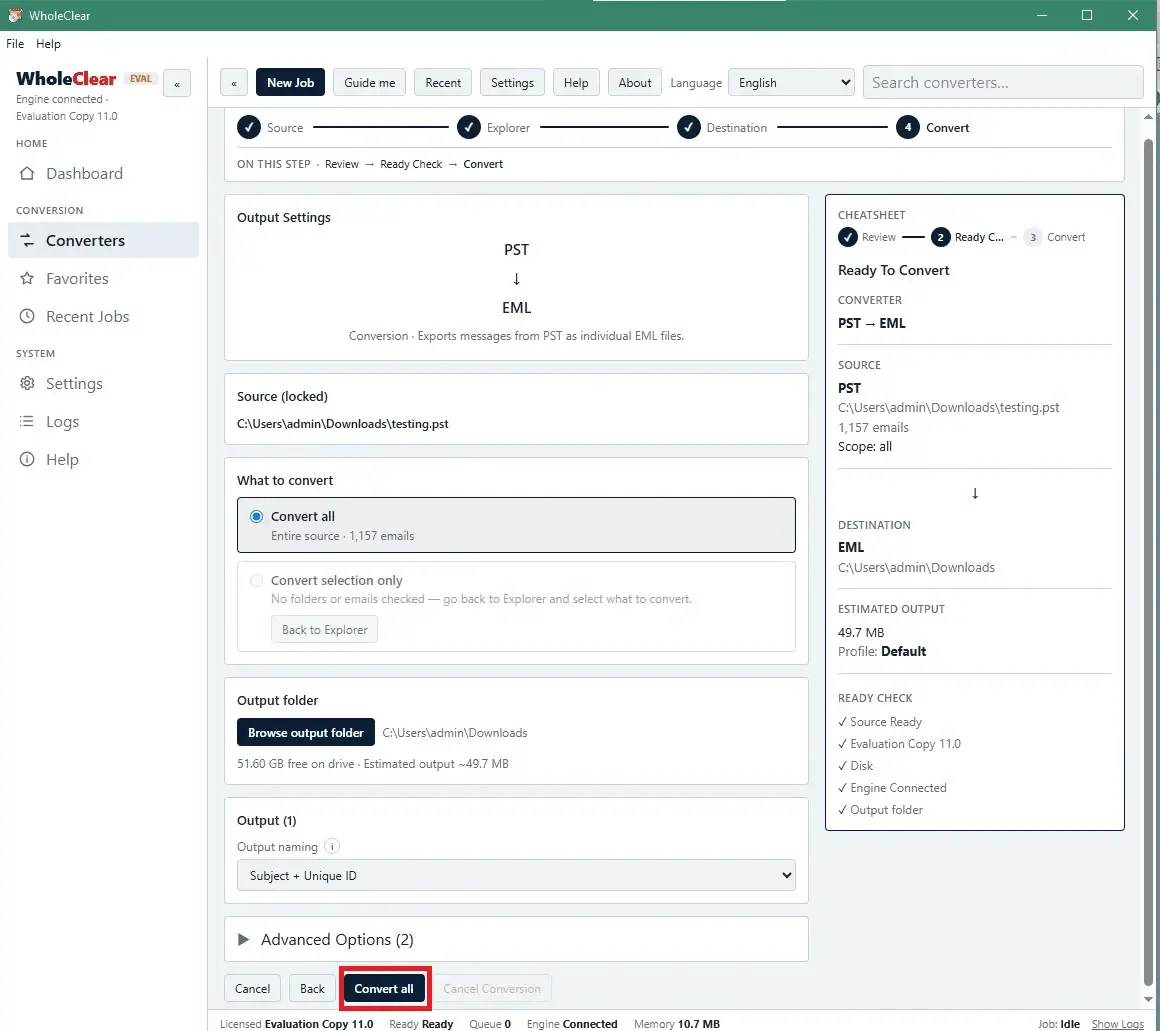Click the Job: Idle status entry
The width and height of the screenshot is (1160, 1031).
1059,1024
